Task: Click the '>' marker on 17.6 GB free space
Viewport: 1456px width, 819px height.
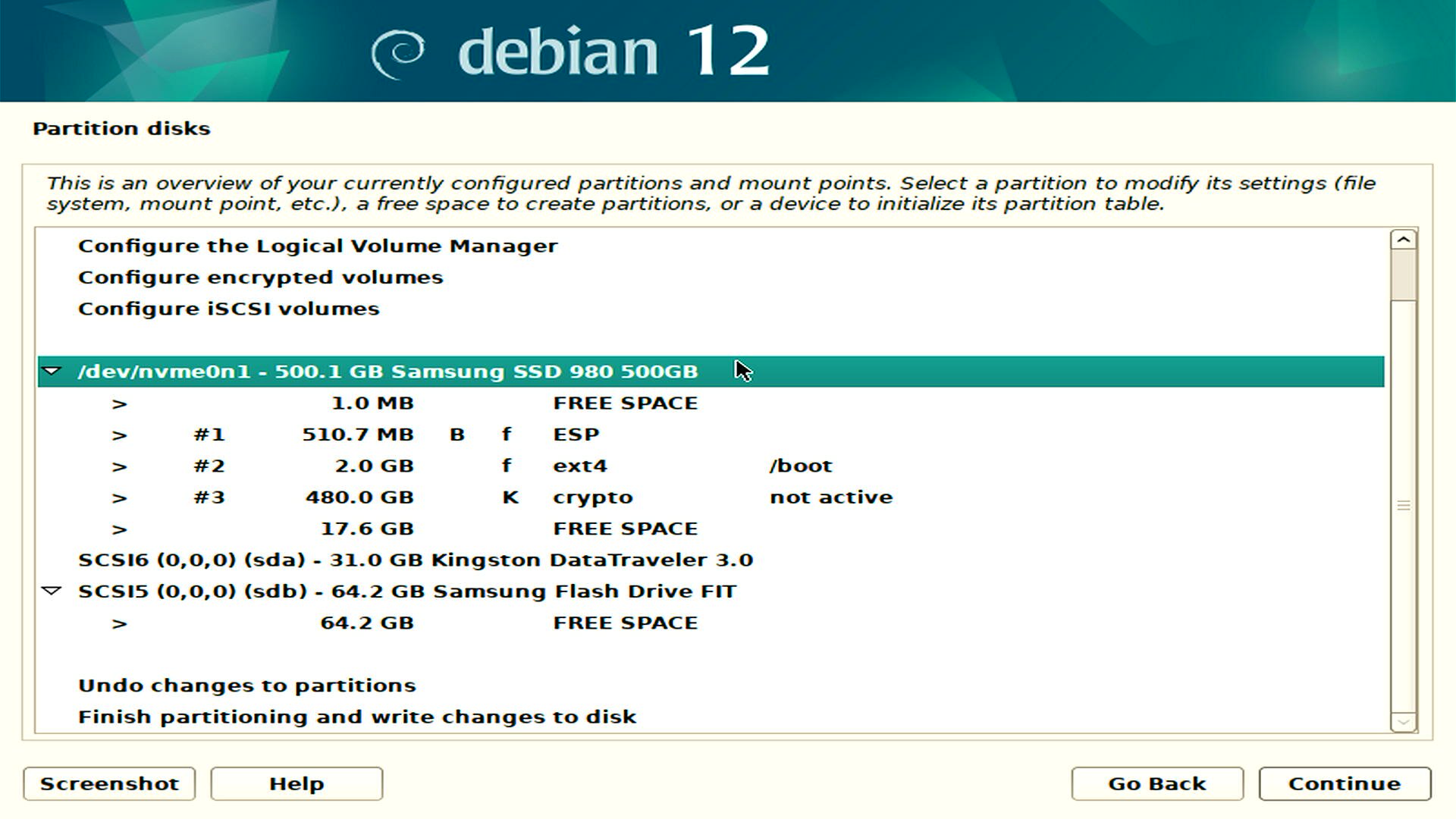Action: coord(119,529)
